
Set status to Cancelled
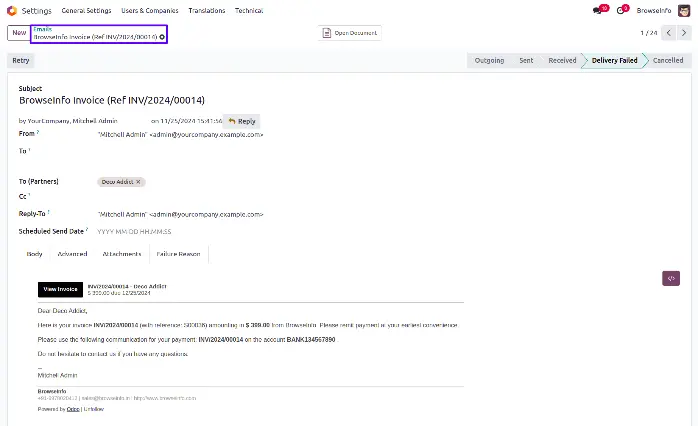pos(667,60)
